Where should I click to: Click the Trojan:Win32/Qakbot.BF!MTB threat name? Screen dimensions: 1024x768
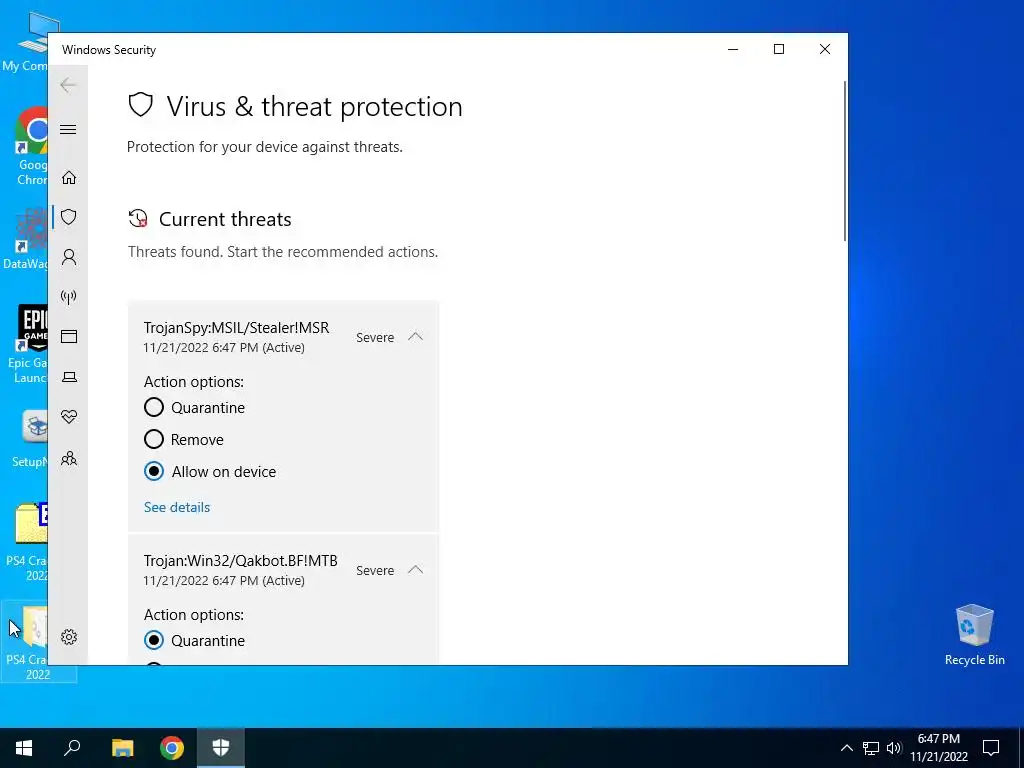point(240,560)
